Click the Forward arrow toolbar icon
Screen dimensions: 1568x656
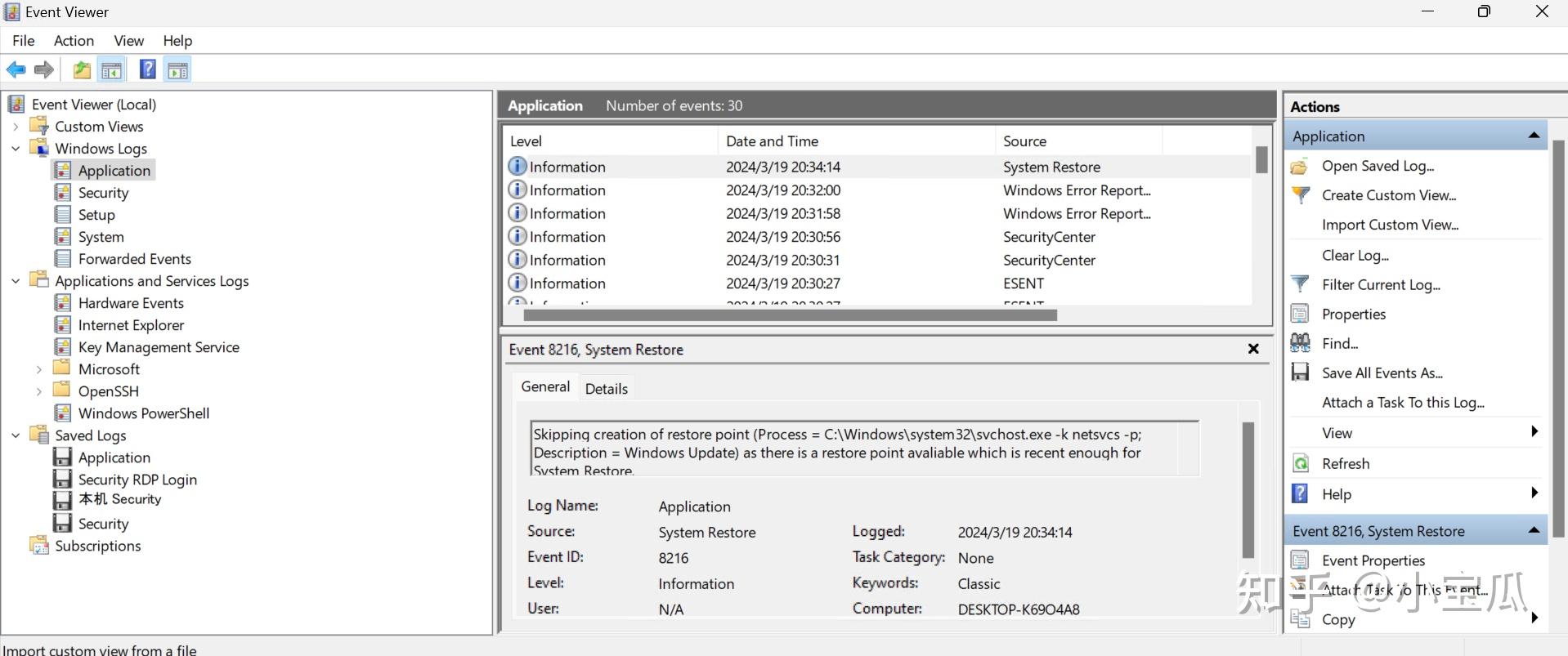coord(44,70)
